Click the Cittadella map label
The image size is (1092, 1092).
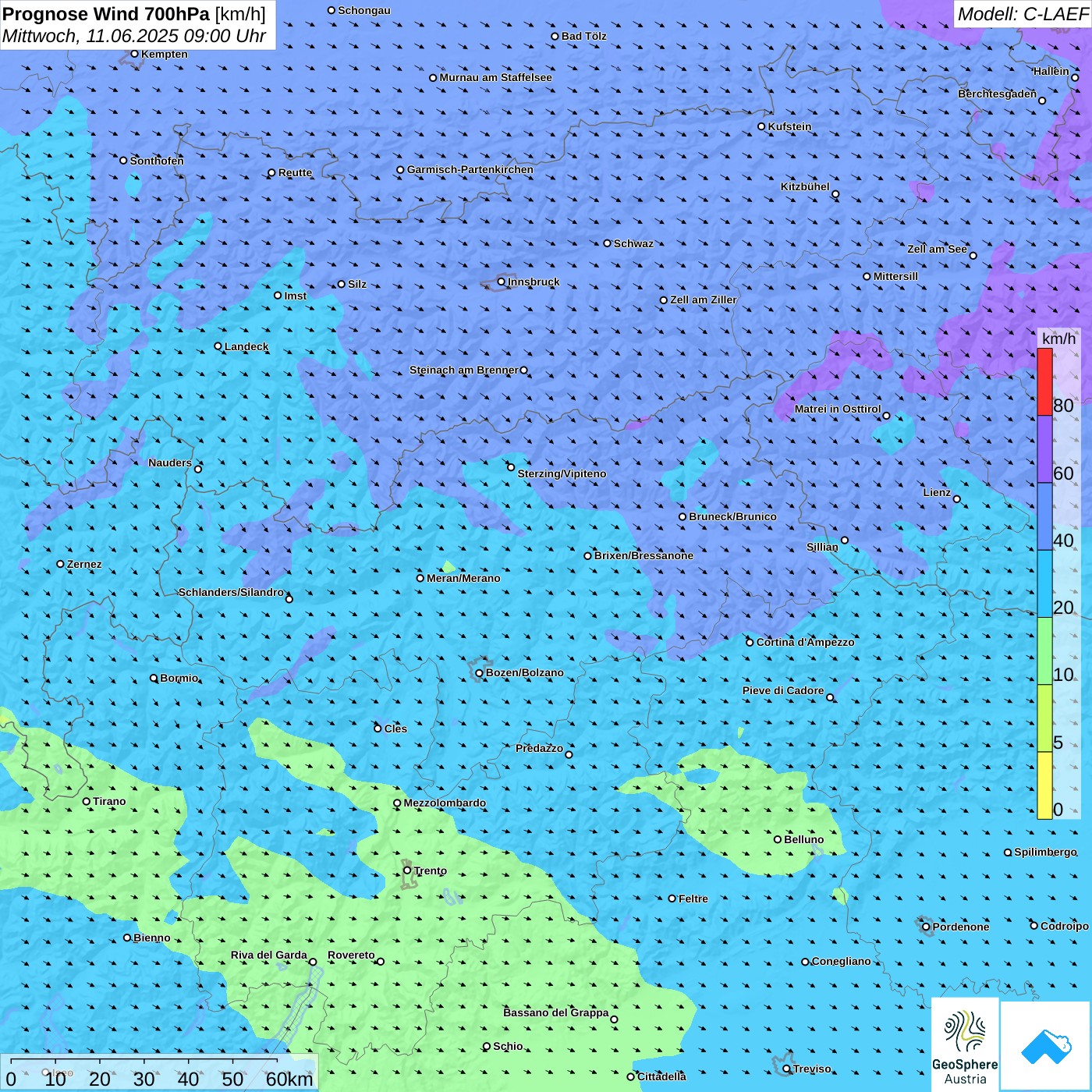coord(661,1076)
